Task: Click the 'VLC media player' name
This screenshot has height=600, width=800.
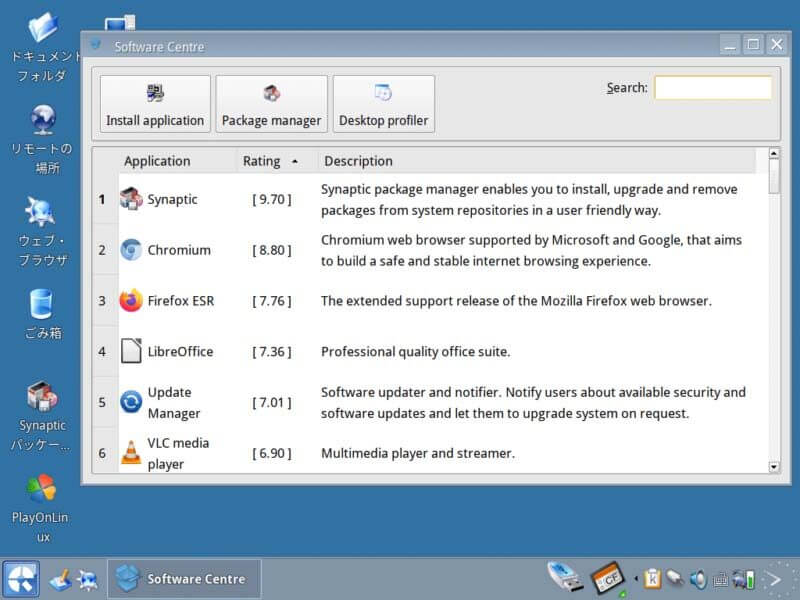Action: click(178, 454)
